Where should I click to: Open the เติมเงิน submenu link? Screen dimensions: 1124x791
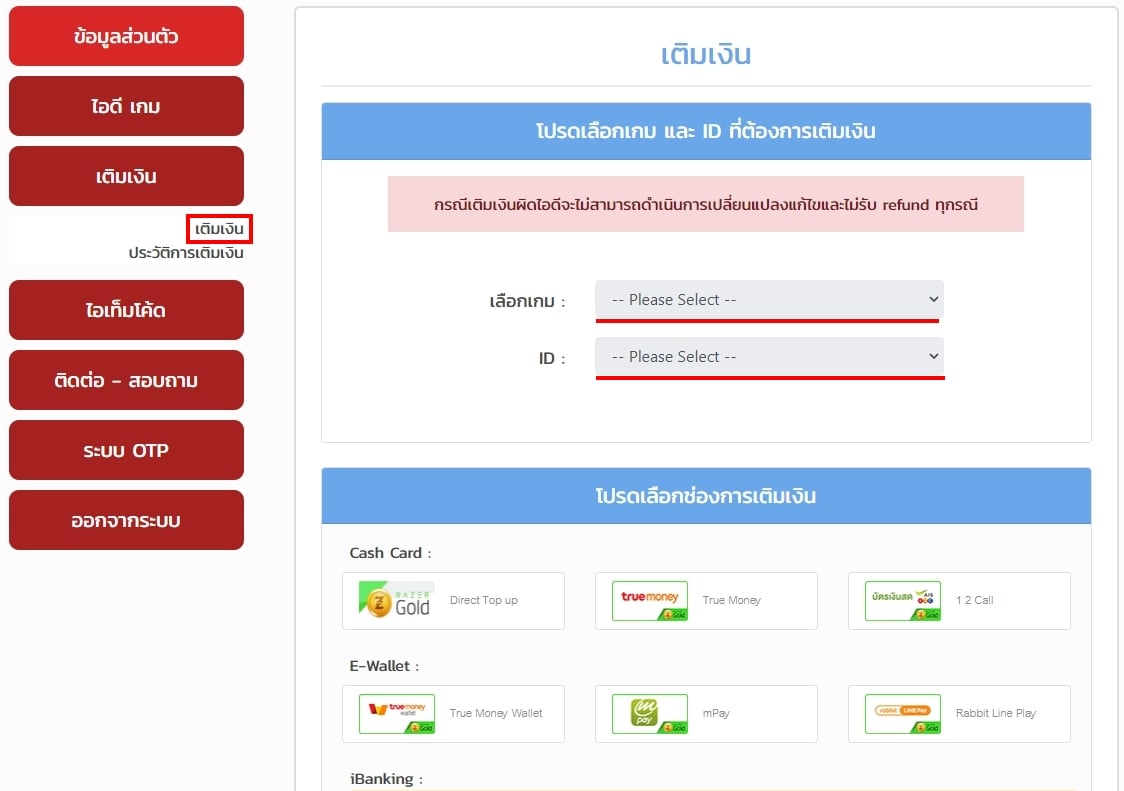click(219, 229)
